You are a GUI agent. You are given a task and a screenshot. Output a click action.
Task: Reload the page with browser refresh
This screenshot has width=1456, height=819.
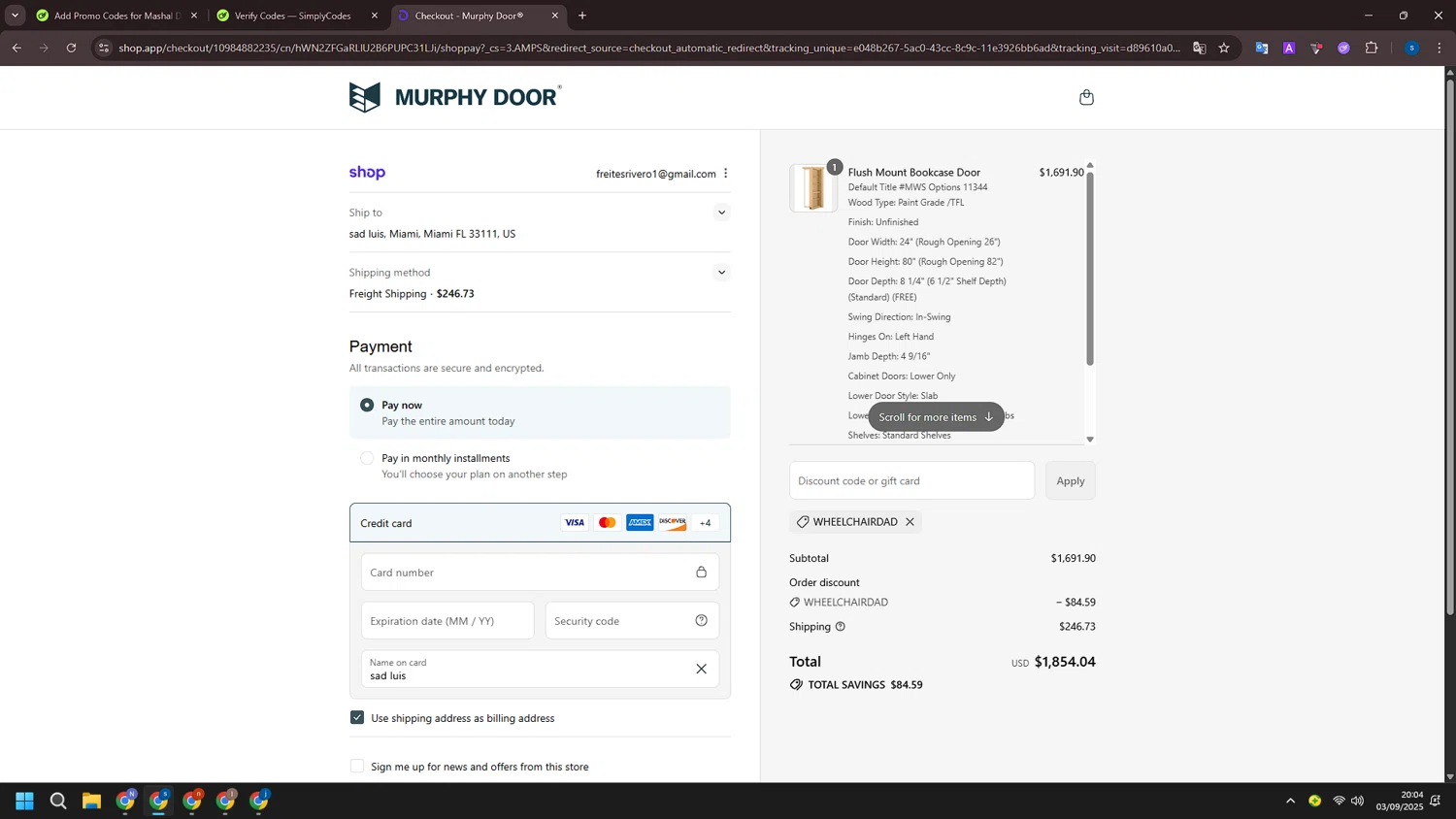[x=71, y=48]
